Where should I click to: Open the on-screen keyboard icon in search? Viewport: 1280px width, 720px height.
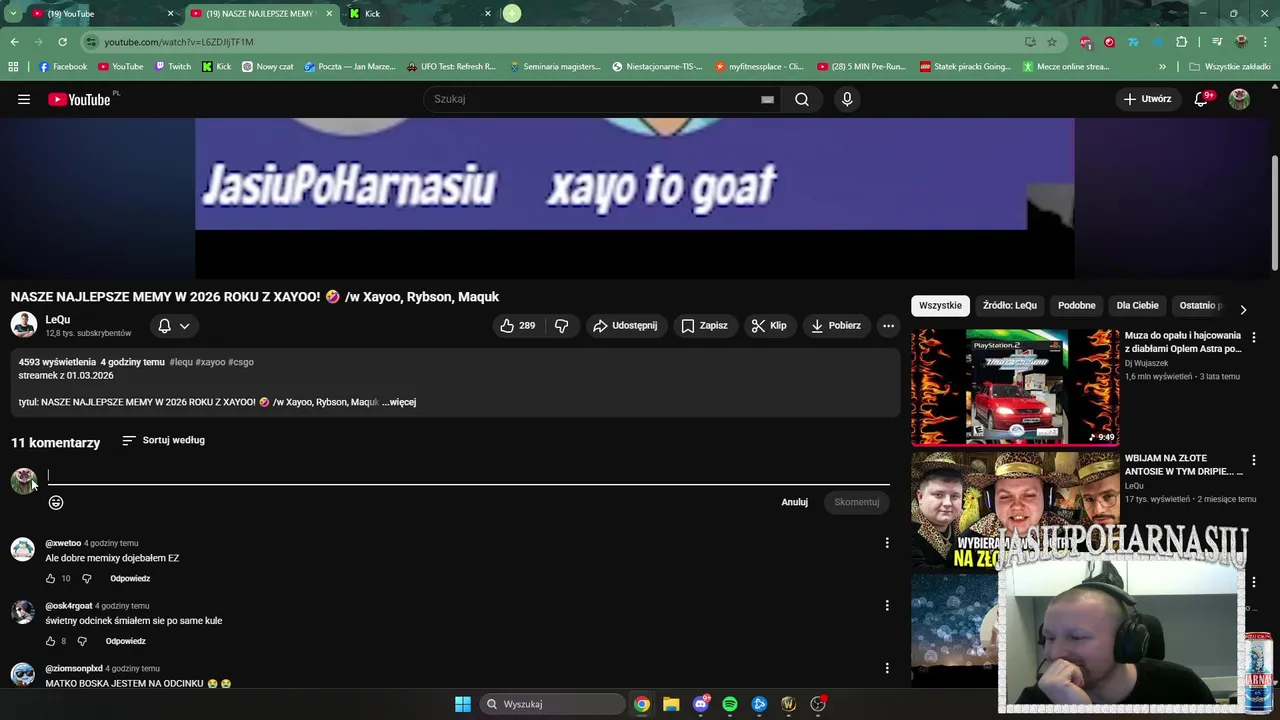coord(767,99)
